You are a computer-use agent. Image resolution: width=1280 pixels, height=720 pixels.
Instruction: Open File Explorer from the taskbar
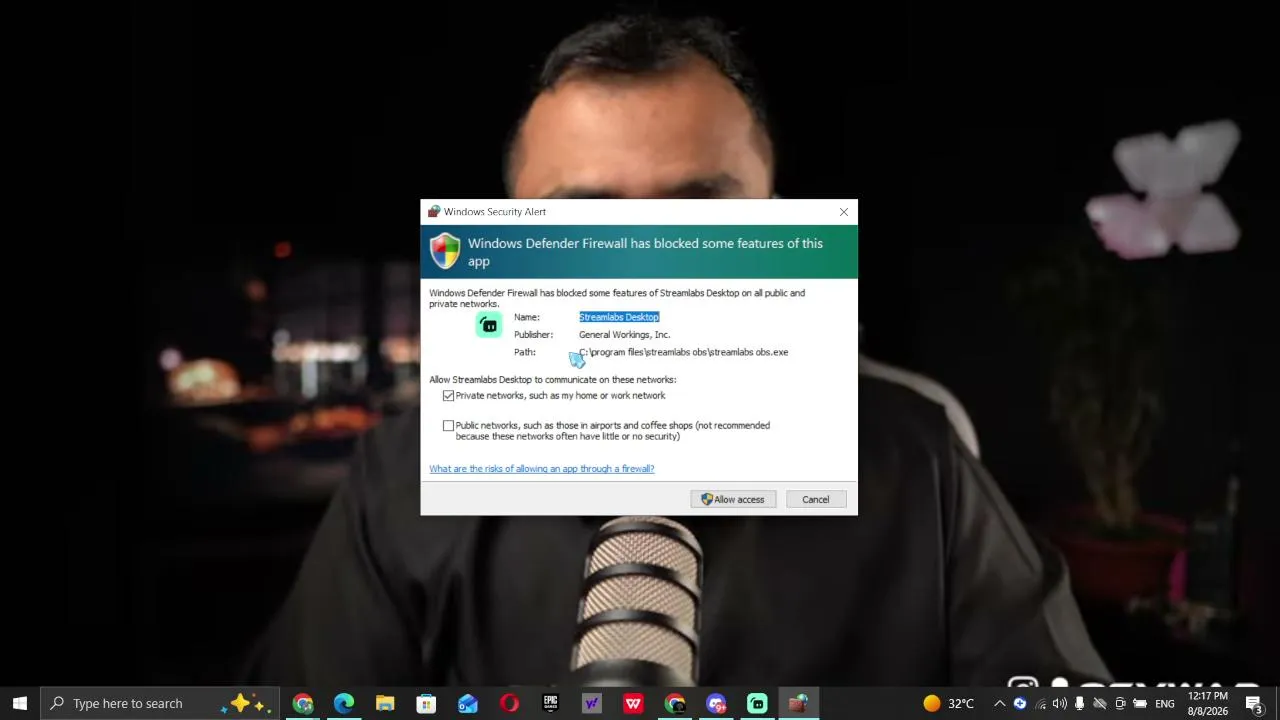[x=385, y=703]
